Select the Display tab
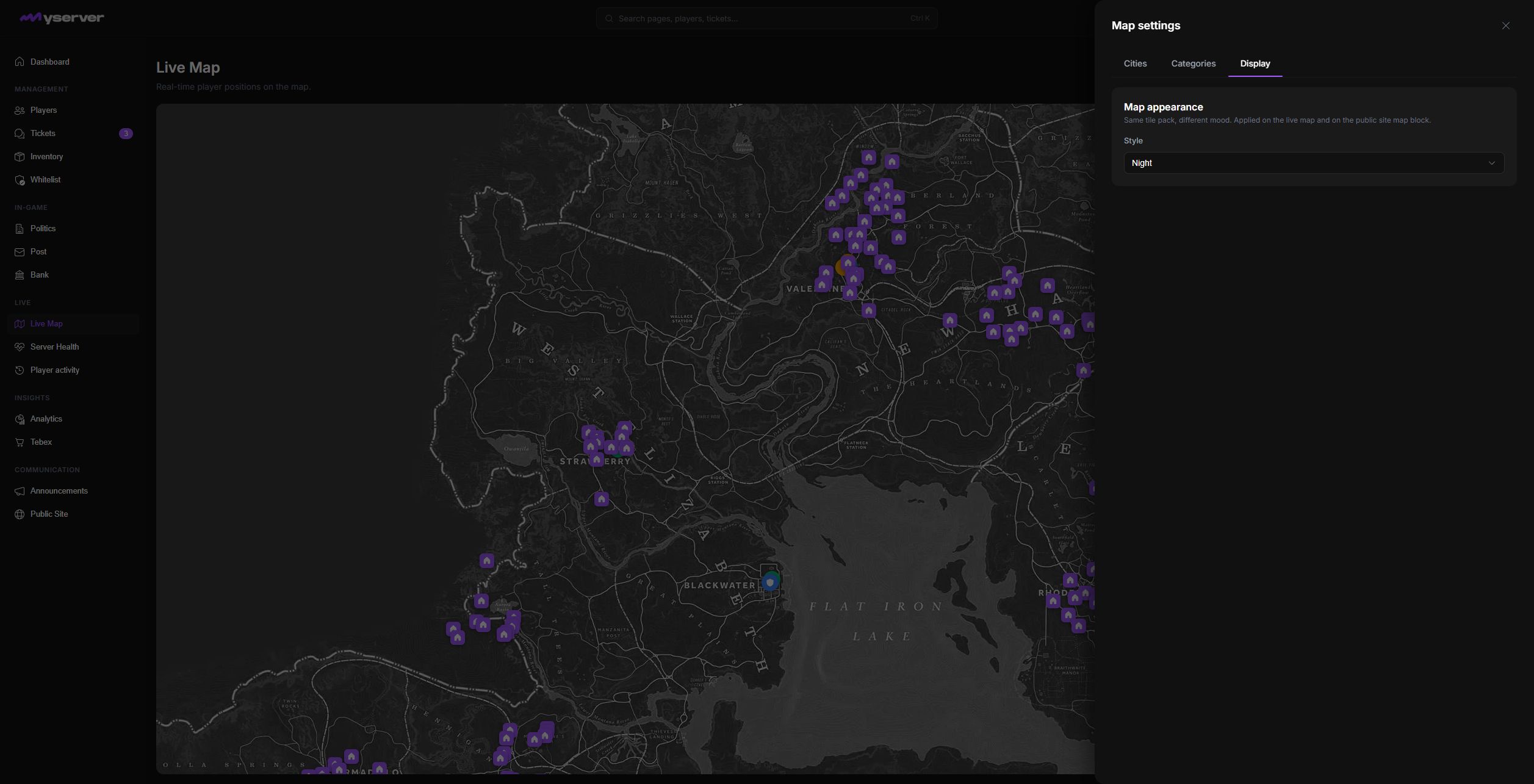The width and height of the screenshot is (1534, 784). tap(1255, 63)
